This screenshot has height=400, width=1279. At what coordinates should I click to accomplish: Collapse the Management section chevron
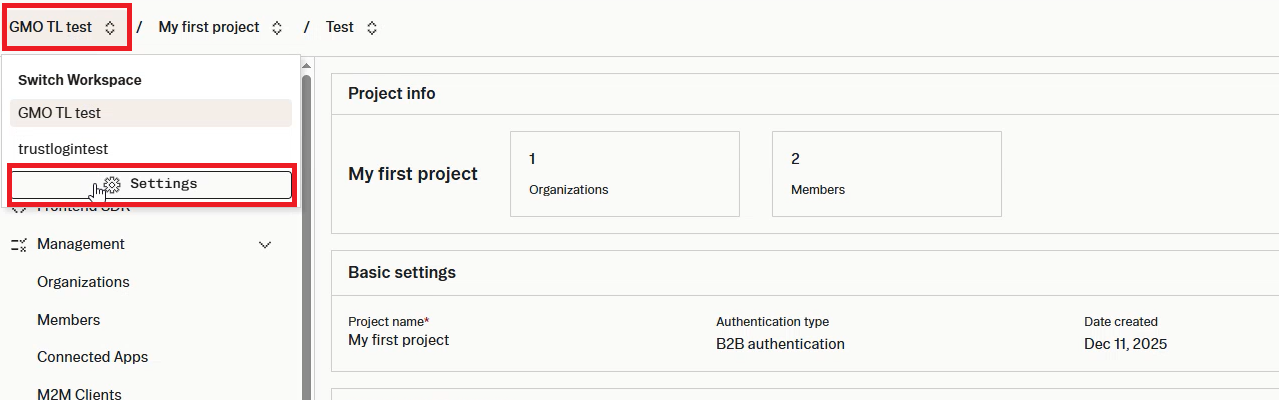point(265,244)
